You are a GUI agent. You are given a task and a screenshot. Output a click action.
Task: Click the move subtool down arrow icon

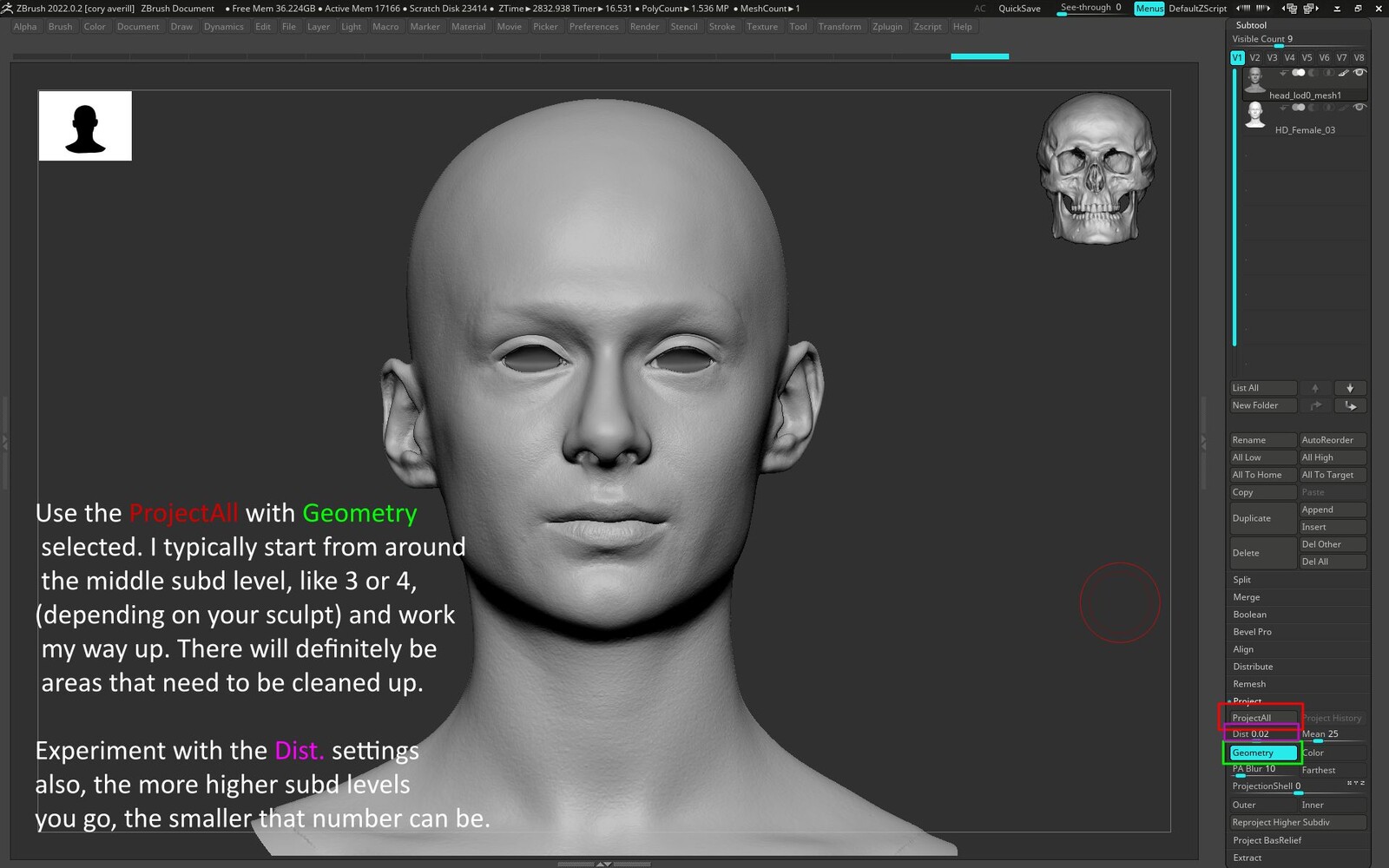tap(1349, 388)
